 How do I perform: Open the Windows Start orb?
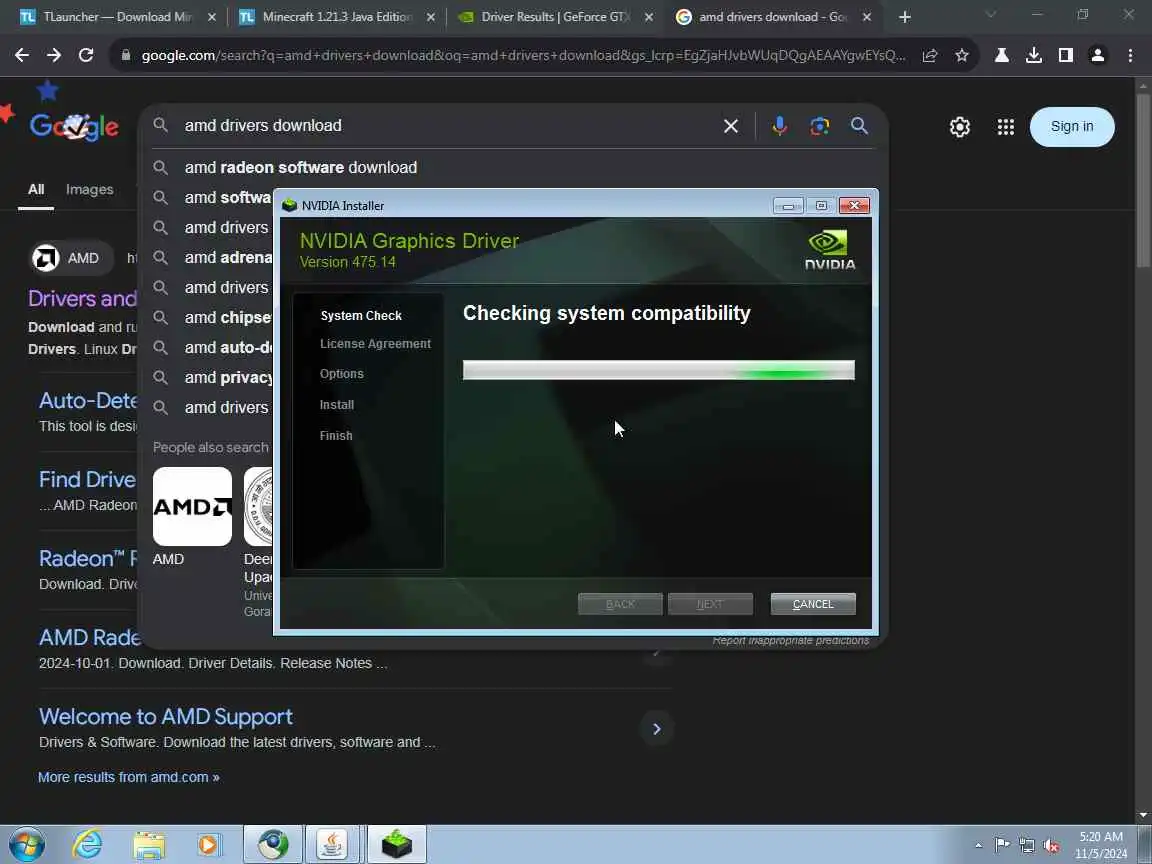coord(26,844)
